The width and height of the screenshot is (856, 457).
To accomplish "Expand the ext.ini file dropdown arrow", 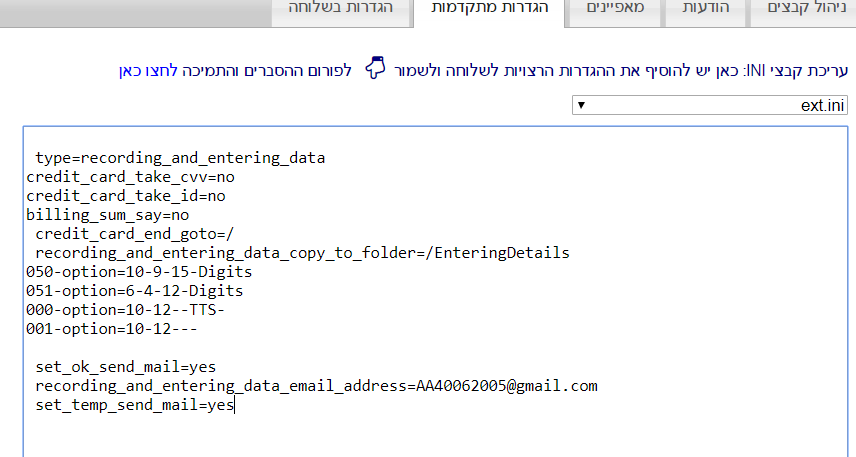I will [581, 105].
